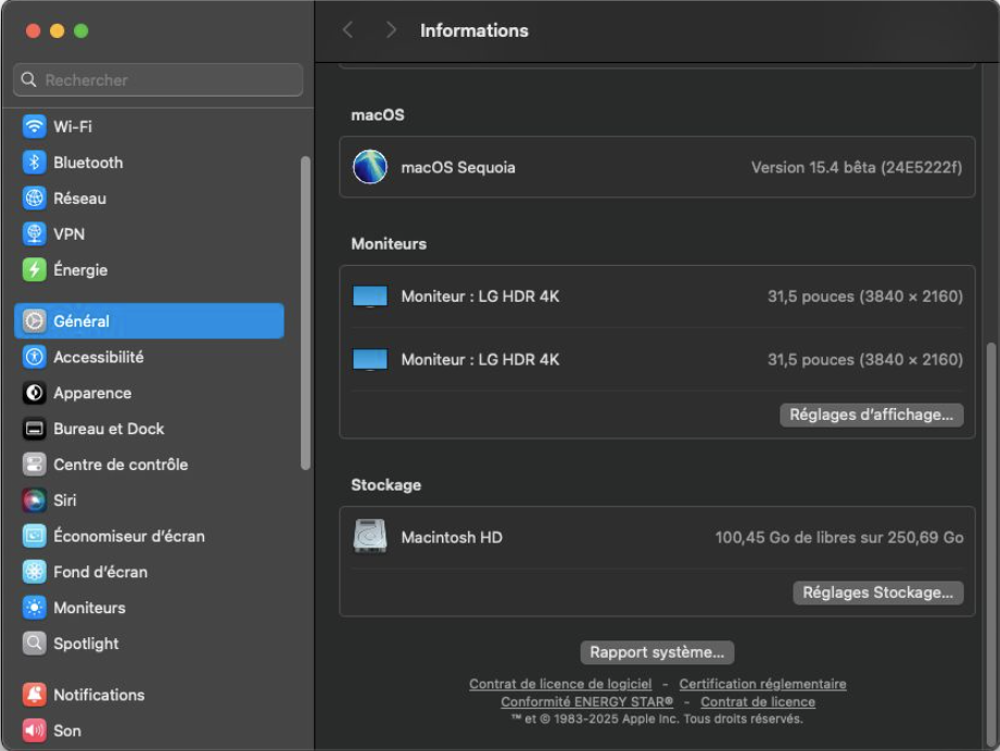The width and height of the screenshot is (1000, 751).
Task: Go forward with the right chevron
Action: click(x=391, y=30)
